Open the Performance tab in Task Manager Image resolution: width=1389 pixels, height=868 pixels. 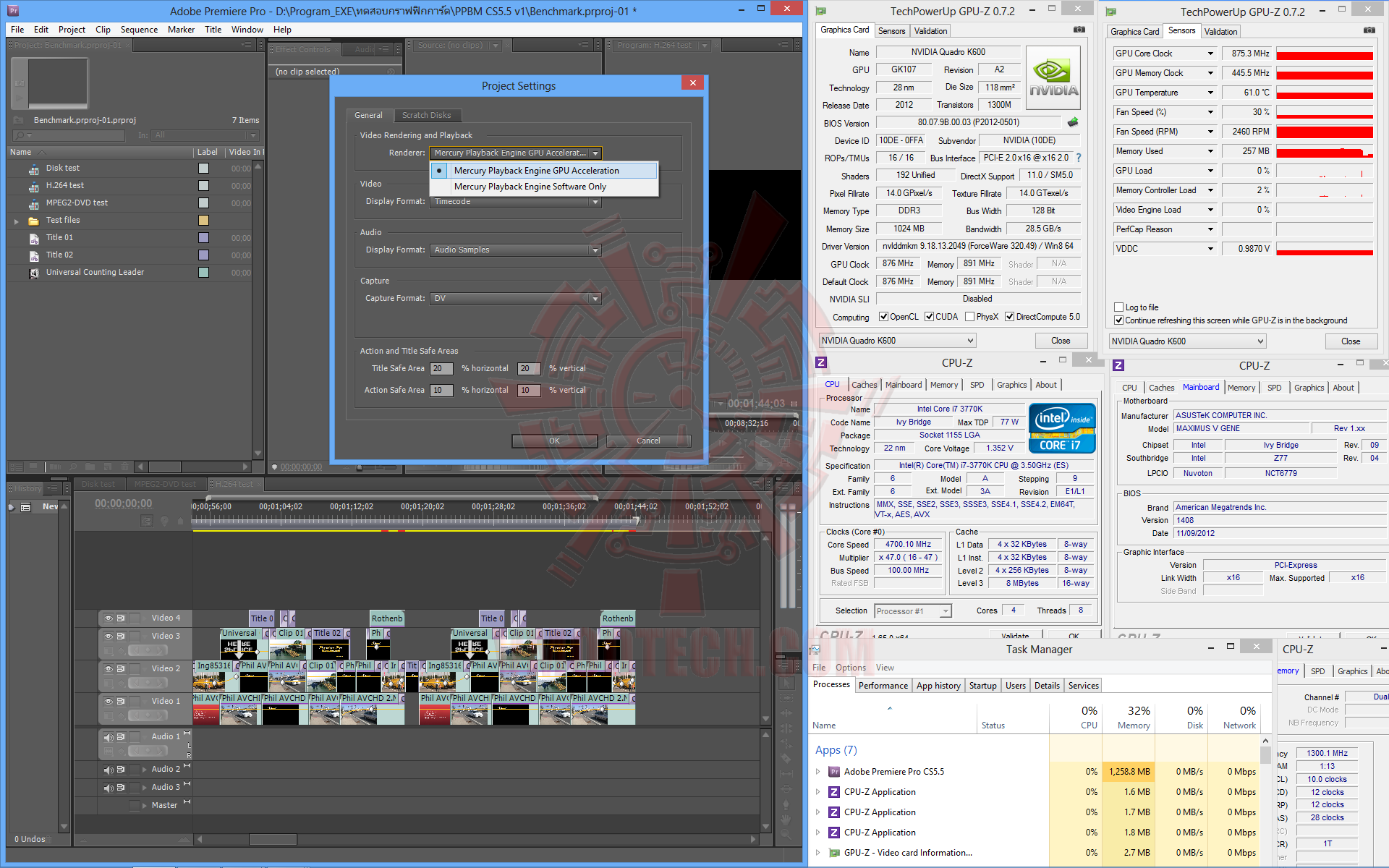[883, 686]
